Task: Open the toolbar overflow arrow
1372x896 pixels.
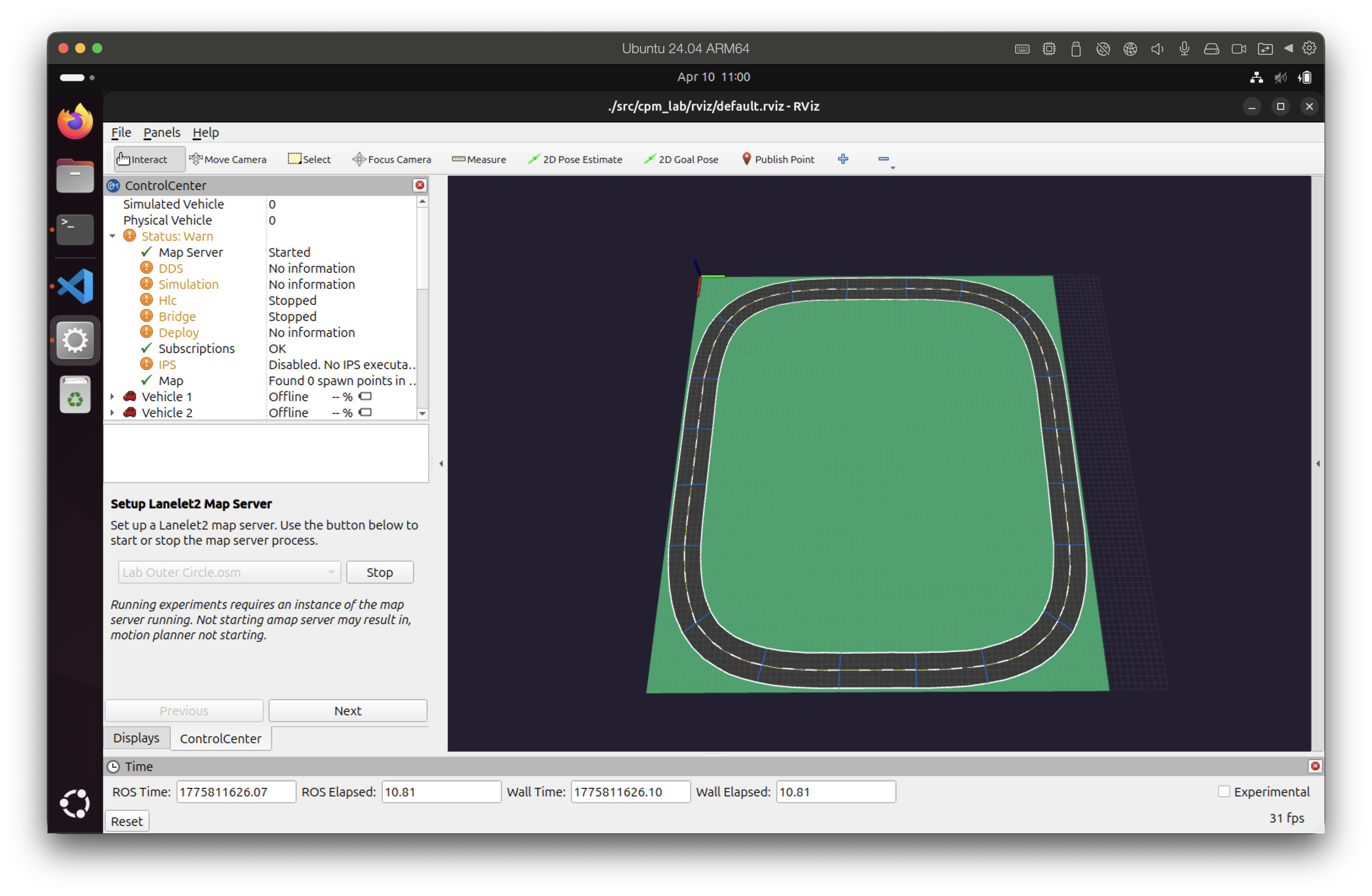Action: 893,168
